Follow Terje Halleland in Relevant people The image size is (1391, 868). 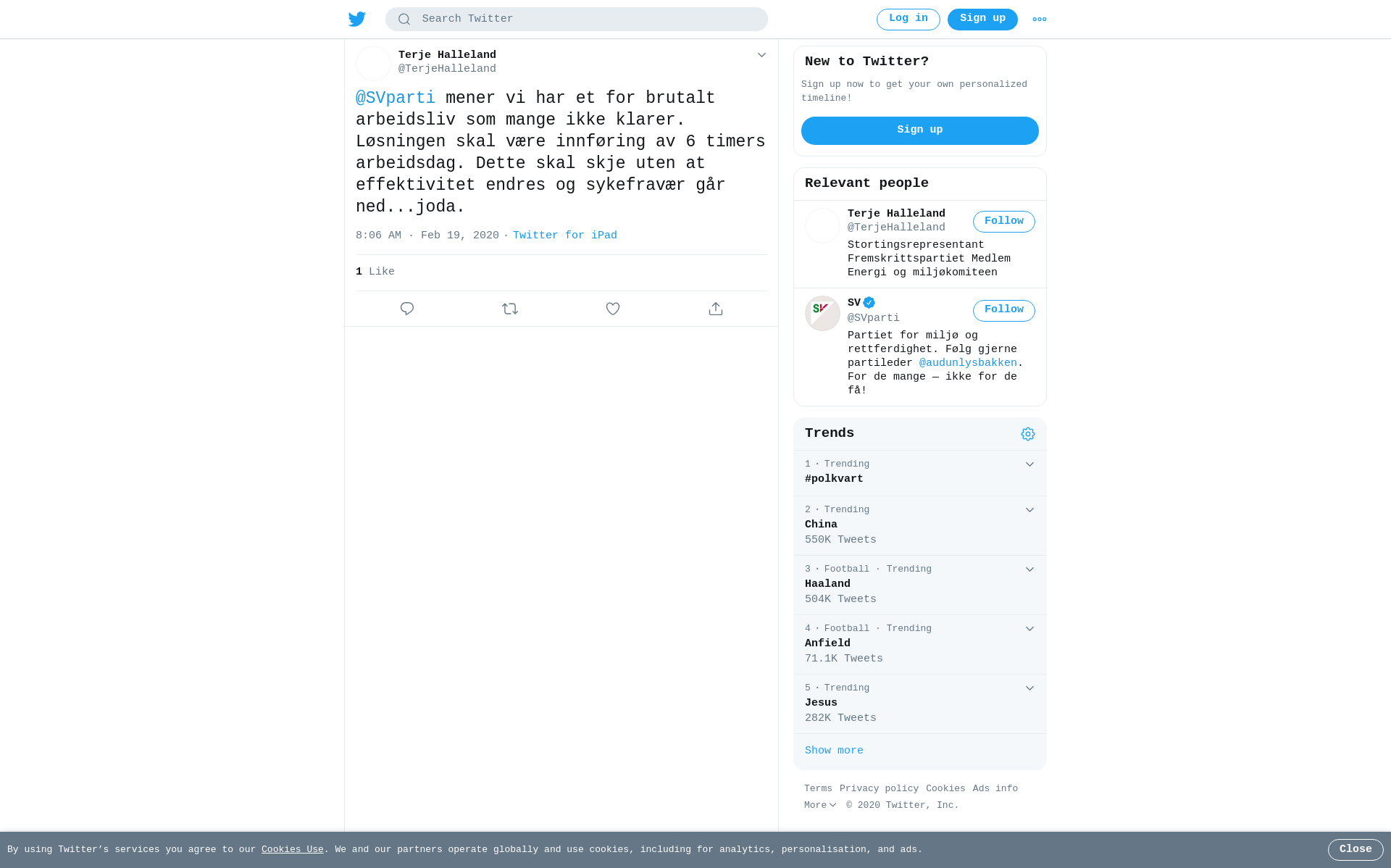tap(1004, 222)
